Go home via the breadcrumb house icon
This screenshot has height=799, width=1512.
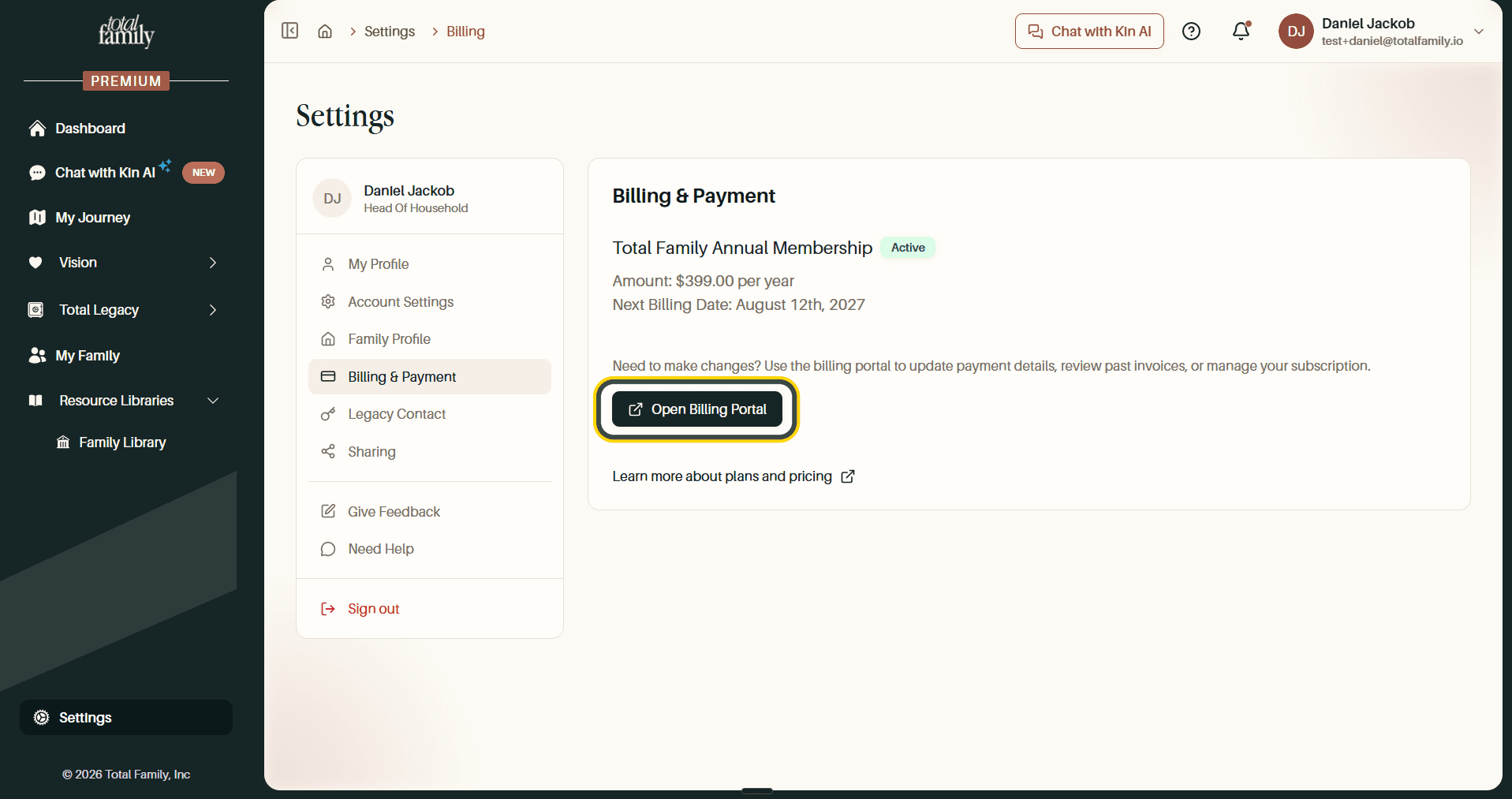pos(325,32)
